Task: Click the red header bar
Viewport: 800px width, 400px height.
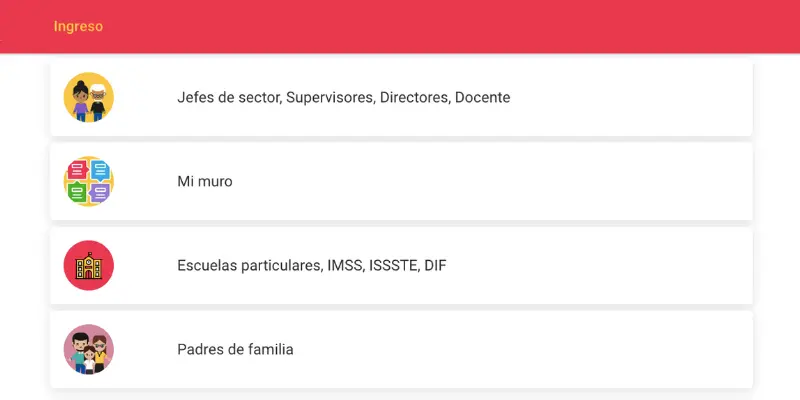Action: [x=450, y=27]
